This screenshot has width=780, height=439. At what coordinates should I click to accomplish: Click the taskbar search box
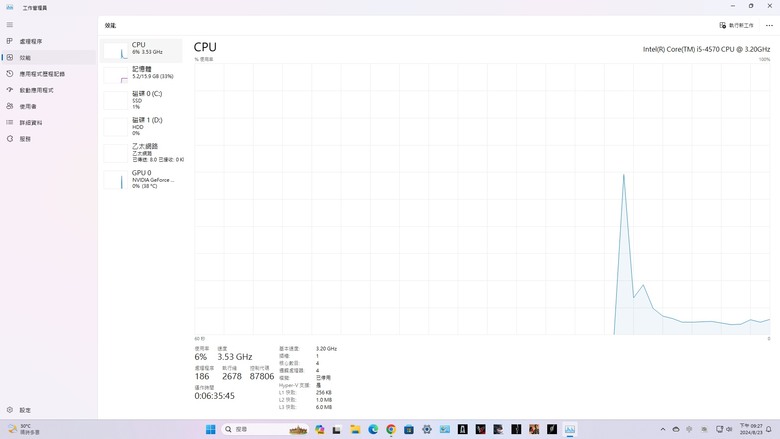pyautogui.click(x=265, y=429)
